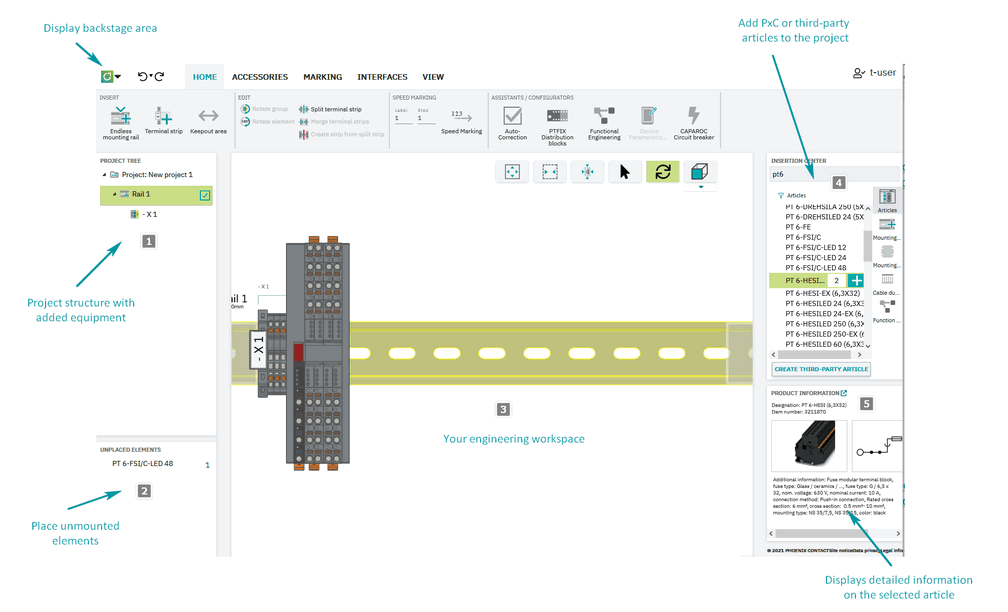Open the Mounting plate side tab
This screenshot has height=612, width=1008.
(887, 256)
